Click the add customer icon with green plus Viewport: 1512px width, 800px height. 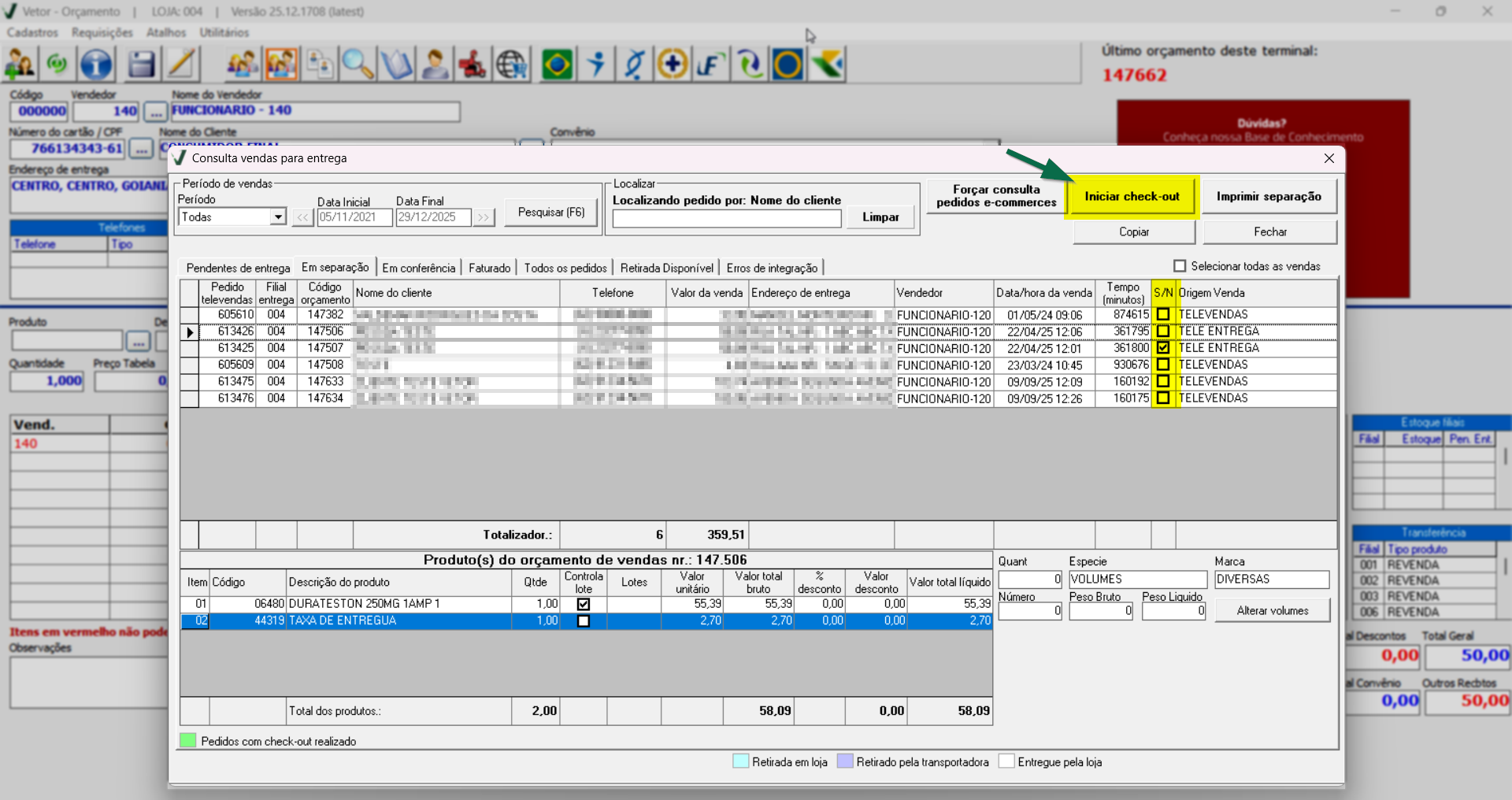coord(20,65)
